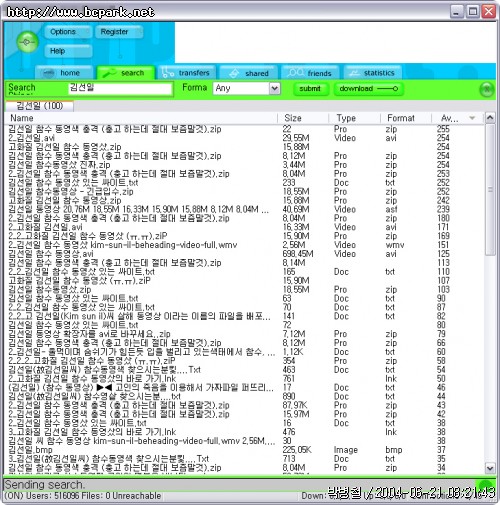Select the row with size 141
Screen dimensions: 500x505
[243, 316]
